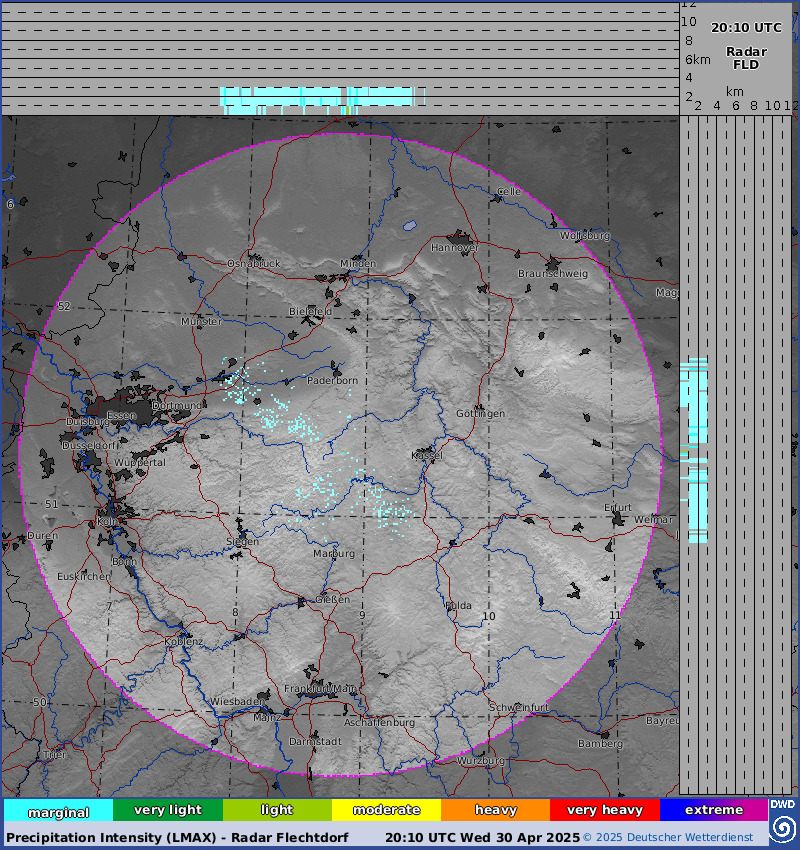Click the 'Radar FLD' label in the top-right panel
The image size is (800, 850).
pyautogui.click(x=746, y=58)
